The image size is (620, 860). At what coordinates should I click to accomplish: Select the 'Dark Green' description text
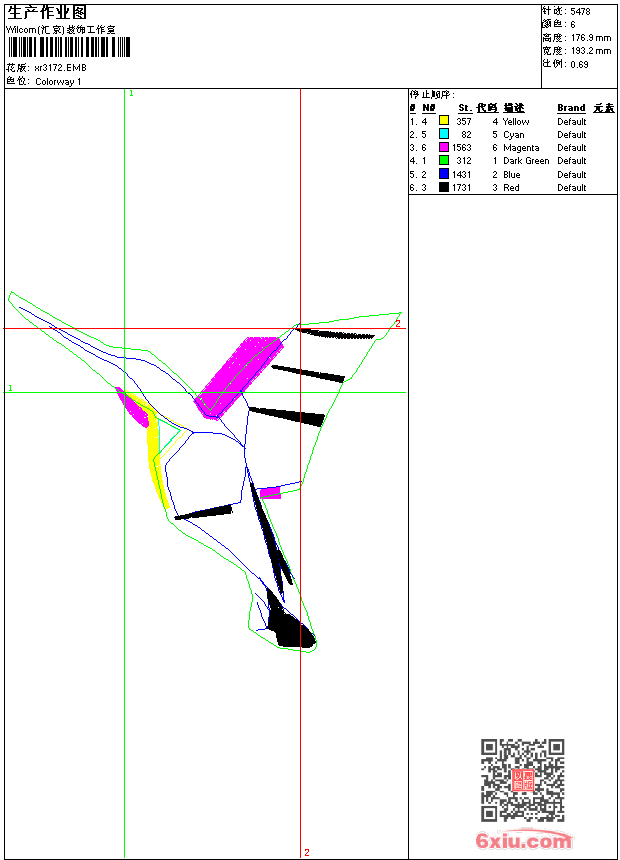pyautogui.click(x=526, y=161)
